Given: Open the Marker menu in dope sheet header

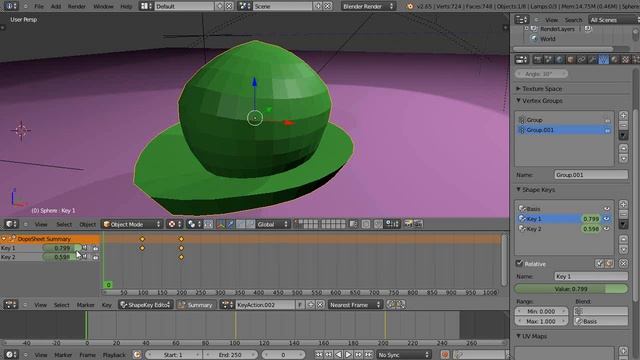Looking at the screenshot, I should click(x=85, y=305).
